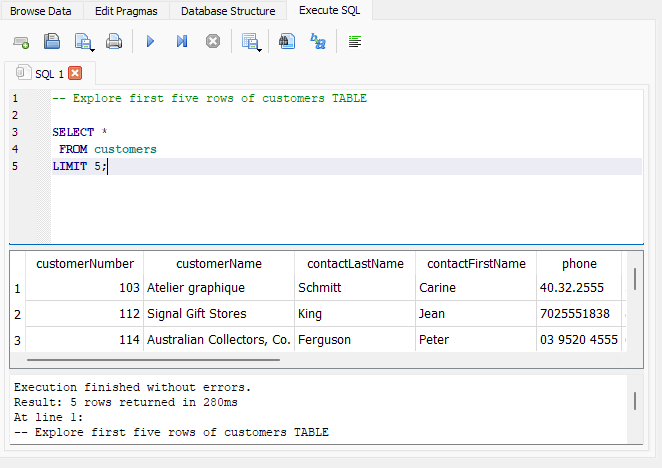The image size is (662, 468).
Task: Open find and replace icon
Action: tap(318, 42)
